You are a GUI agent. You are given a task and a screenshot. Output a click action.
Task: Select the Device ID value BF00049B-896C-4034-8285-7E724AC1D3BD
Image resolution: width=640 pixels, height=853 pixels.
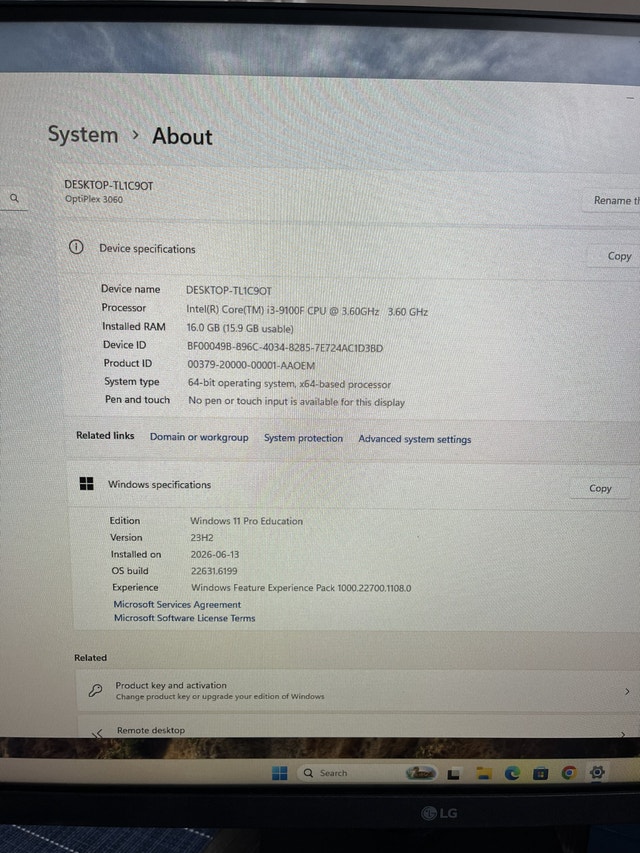pos(285,347)
